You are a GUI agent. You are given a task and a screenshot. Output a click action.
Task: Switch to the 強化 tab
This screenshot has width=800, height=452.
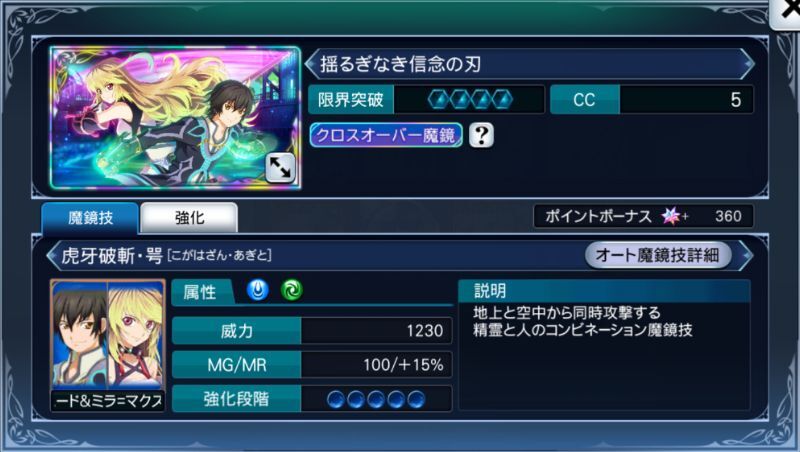189,218
